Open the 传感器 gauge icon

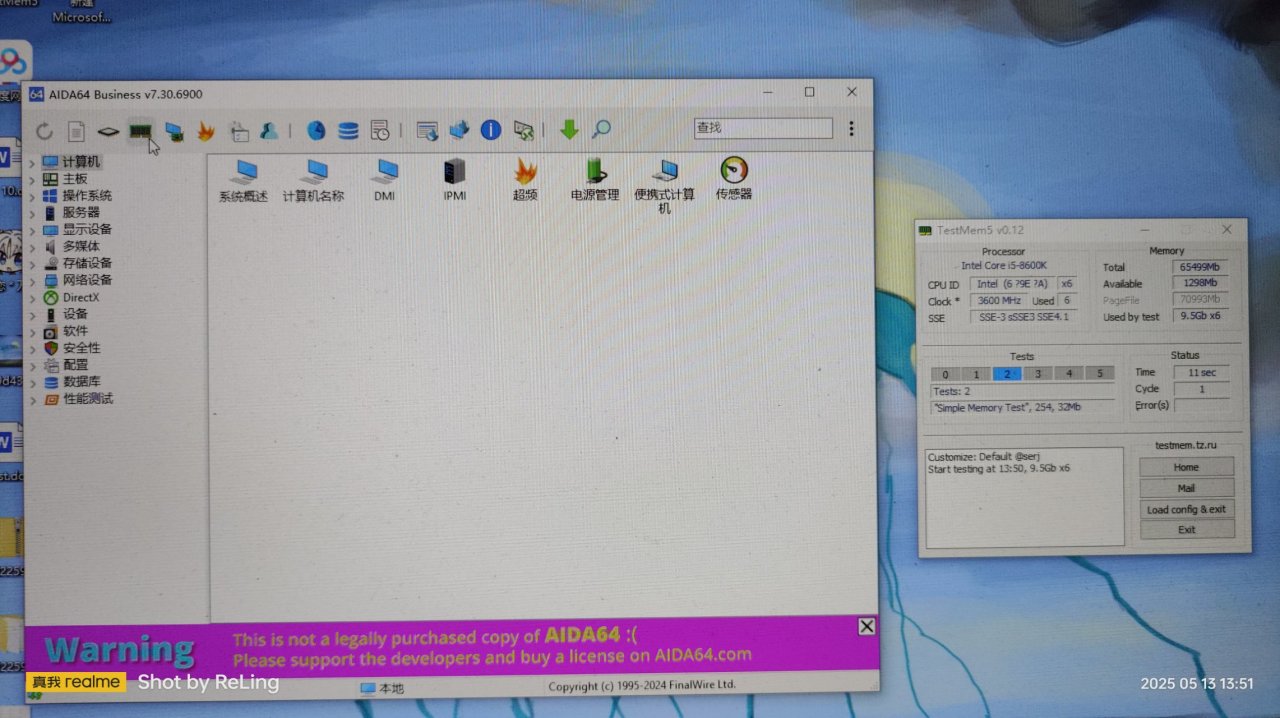point(733,179)
